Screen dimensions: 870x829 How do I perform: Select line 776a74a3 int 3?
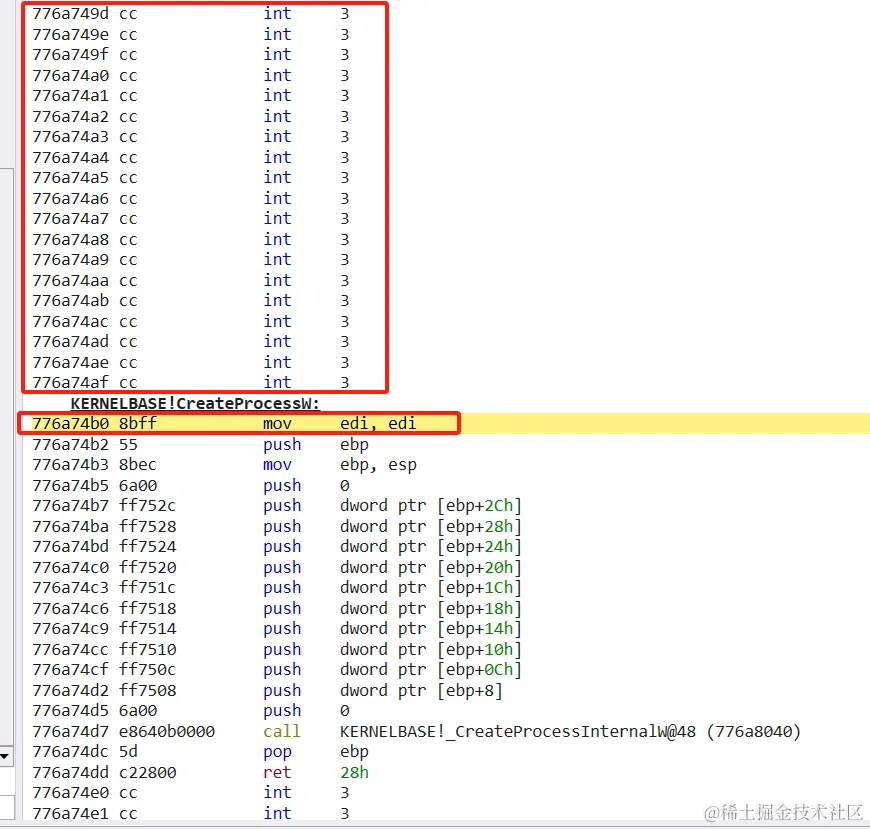click(191, 137)
